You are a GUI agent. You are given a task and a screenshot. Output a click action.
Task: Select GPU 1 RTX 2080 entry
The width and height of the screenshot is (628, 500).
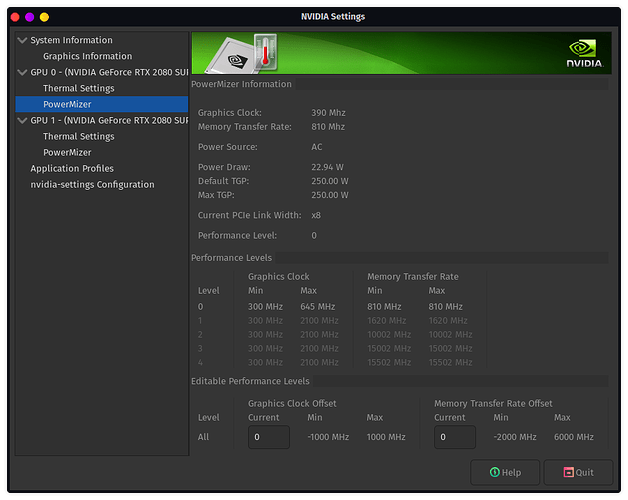point(109,120)
